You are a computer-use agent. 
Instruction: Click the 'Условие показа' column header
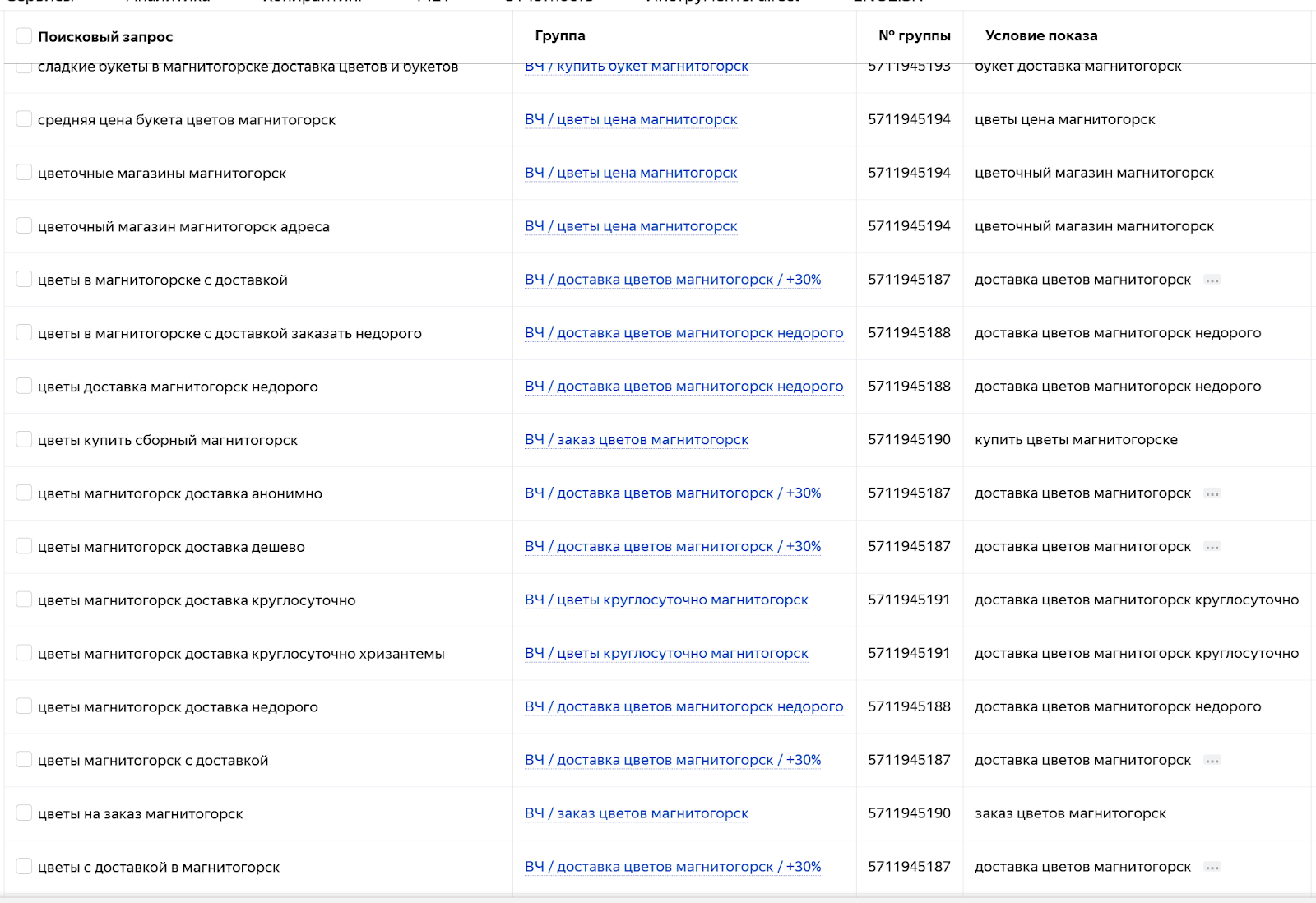point(1040,35)
